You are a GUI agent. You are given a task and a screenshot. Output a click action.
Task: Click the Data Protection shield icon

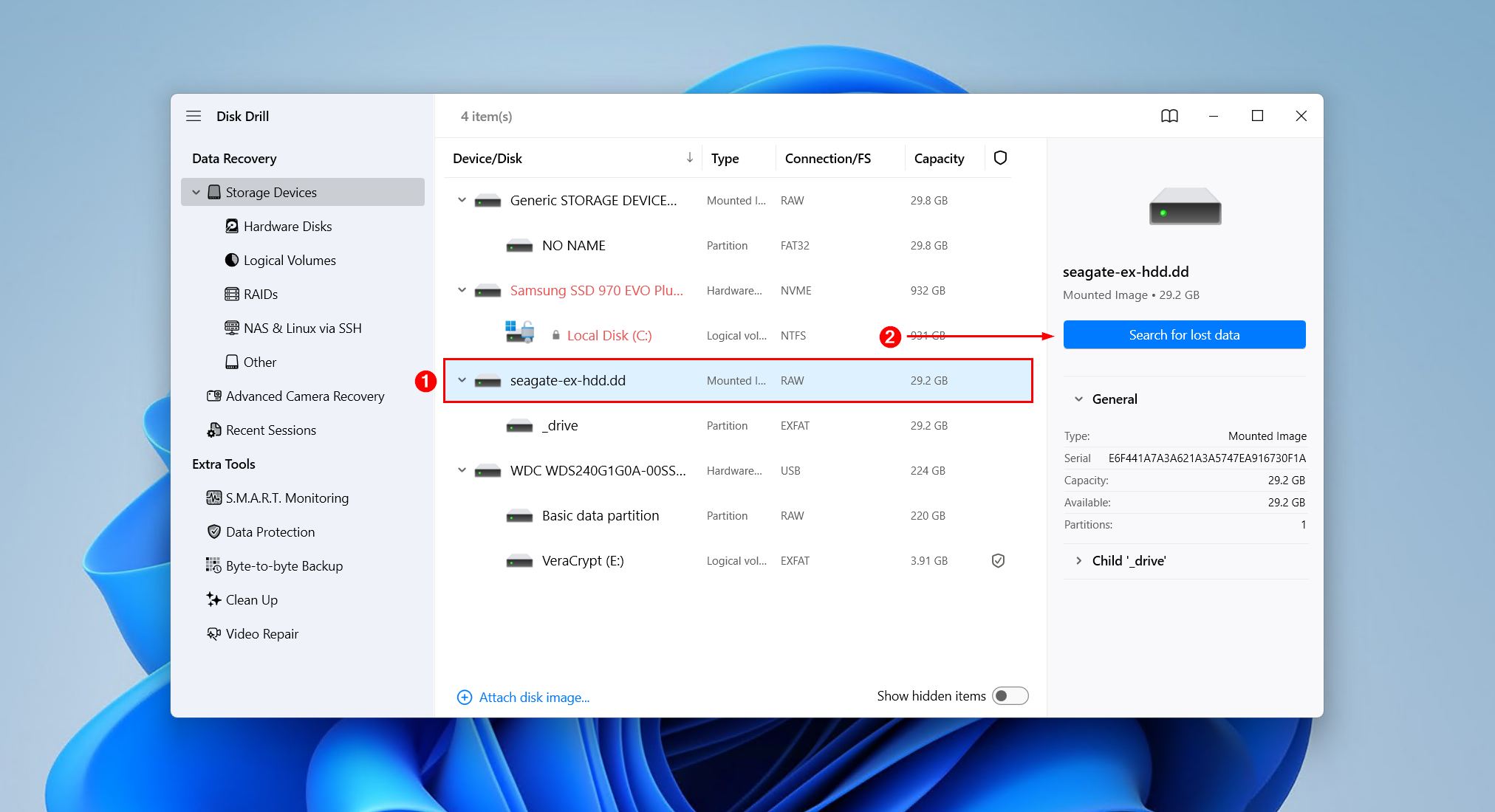(x=214, y=531)
